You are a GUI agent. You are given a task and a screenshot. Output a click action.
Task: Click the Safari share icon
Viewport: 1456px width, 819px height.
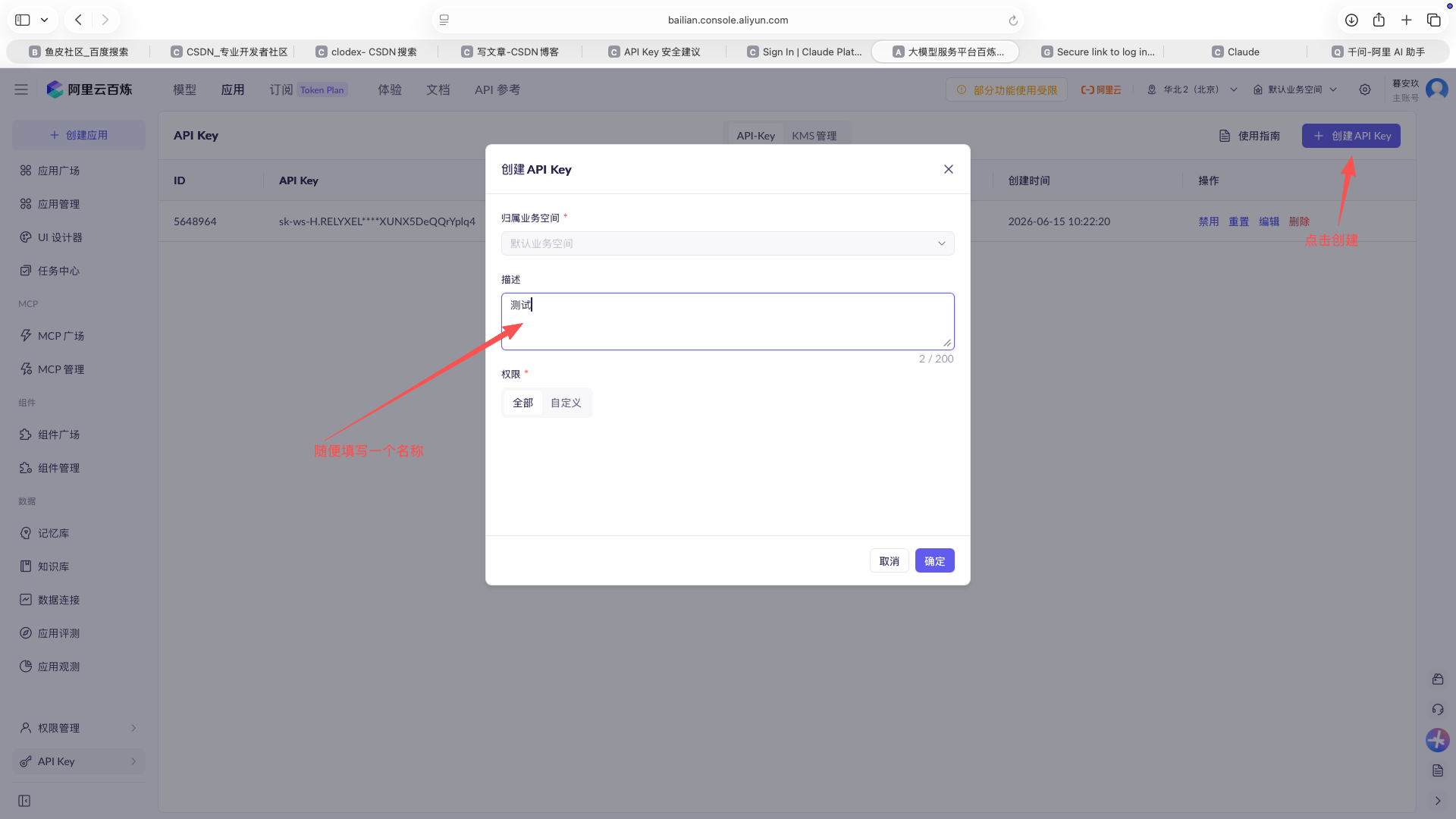coord(1379,20)
